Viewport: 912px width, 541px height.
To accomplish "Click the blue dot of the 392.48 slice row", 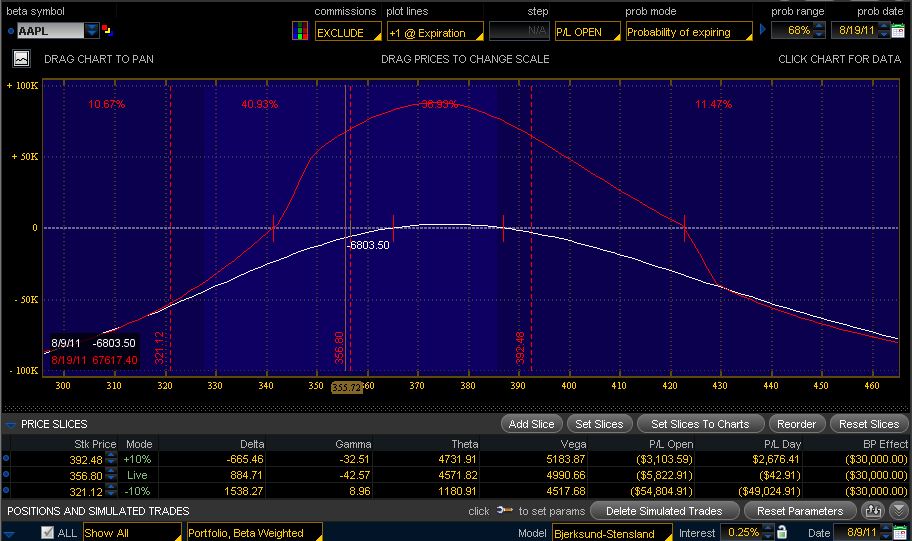I will coord(6,458).
